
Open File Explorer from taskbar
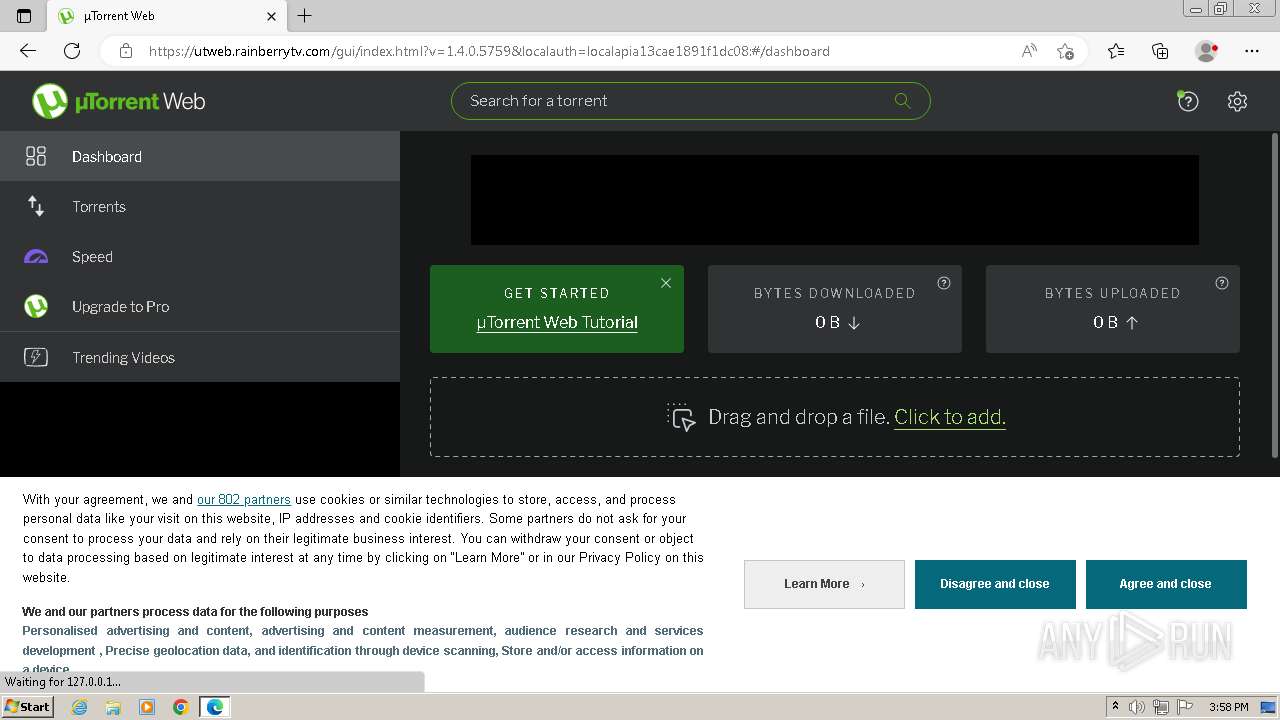coord(113,707)
